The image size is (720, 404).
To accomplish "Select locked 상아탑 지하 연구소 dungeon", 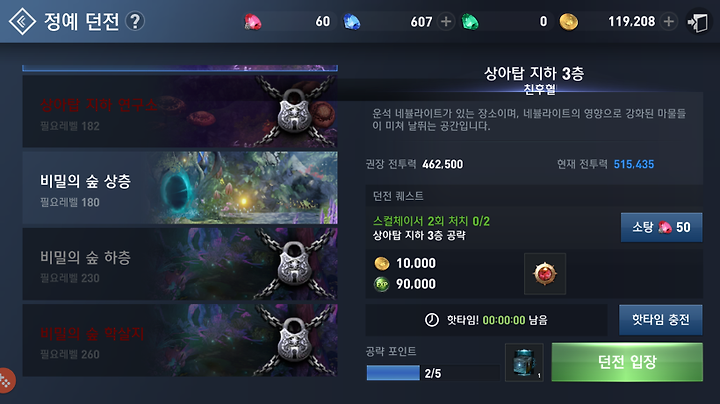I will click(180, 112).
